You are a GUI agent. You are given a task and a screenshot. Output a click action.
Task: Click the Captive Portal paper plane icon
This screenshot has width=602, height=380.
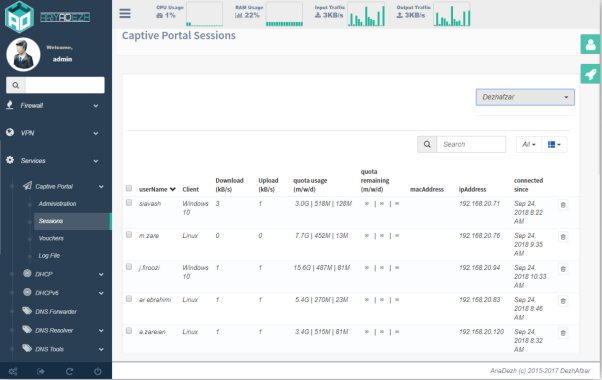click(27, 186)
